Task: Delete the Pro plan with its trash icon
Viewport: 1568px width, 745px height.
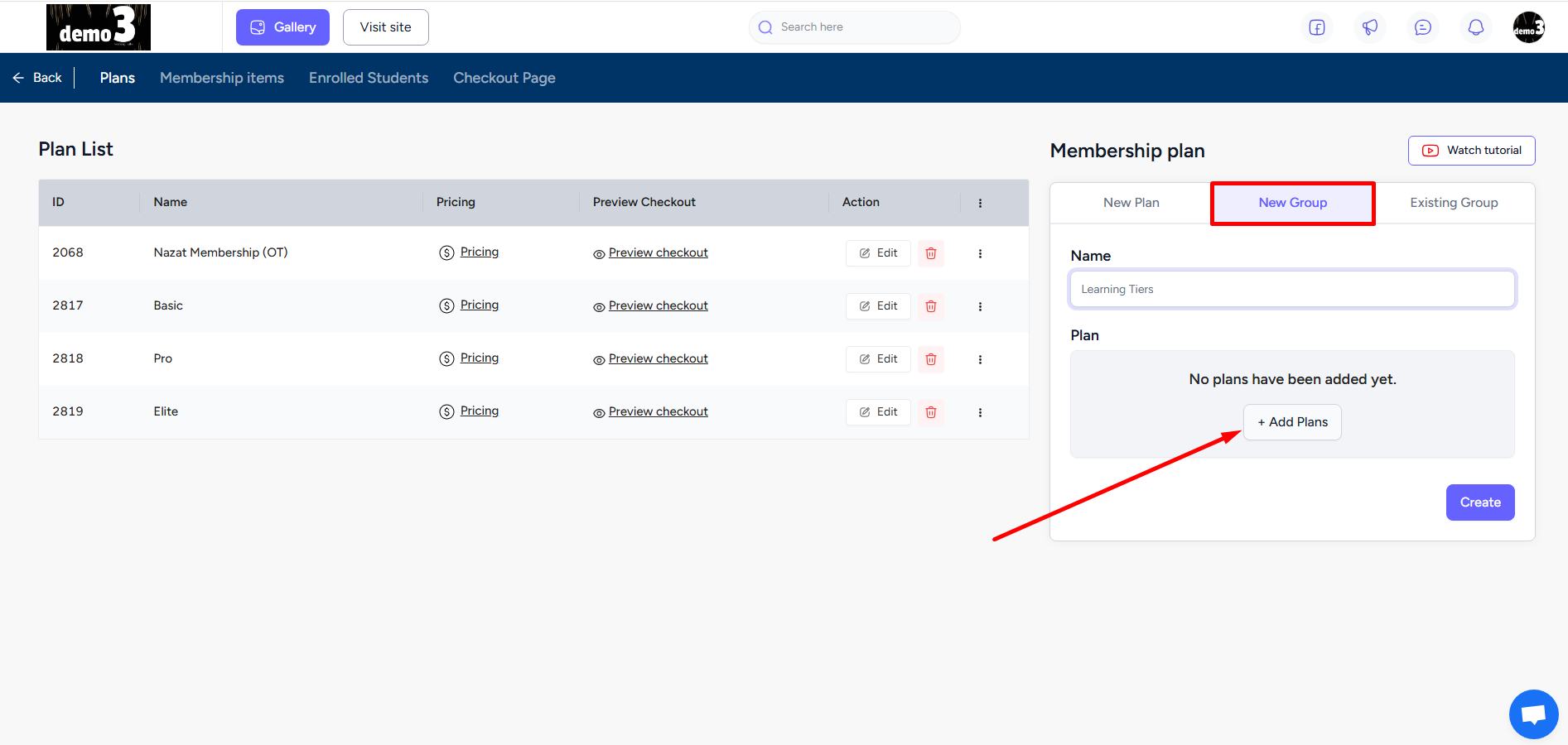Action: click(931, 359)
